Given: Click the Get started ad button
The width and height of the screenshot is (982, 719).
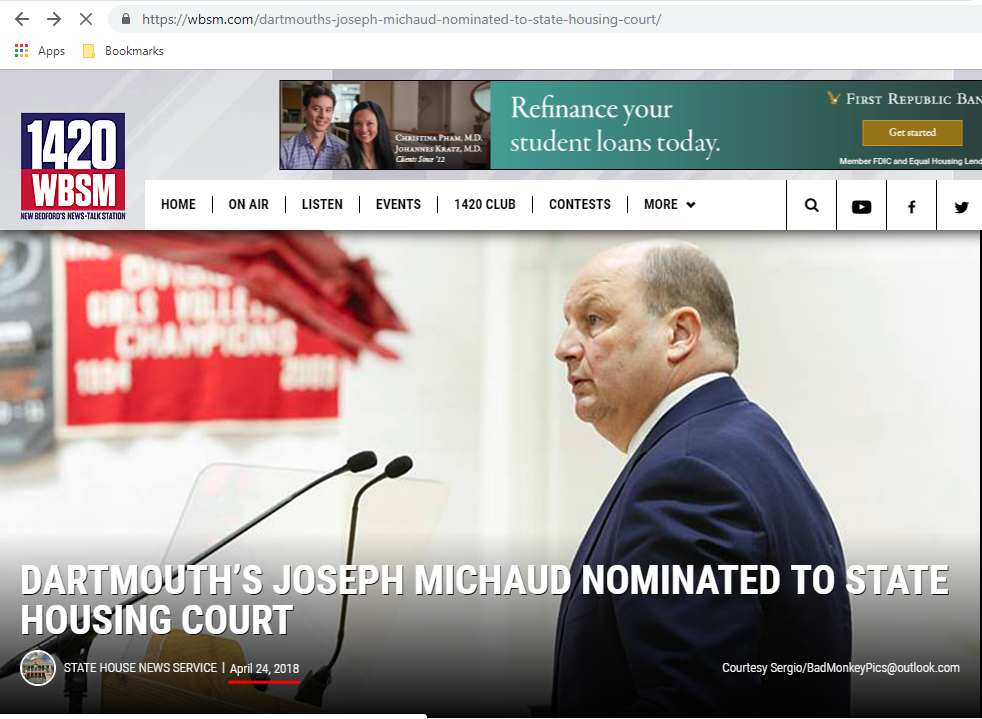Looking at the screenshot, I should tap(912, 132).
